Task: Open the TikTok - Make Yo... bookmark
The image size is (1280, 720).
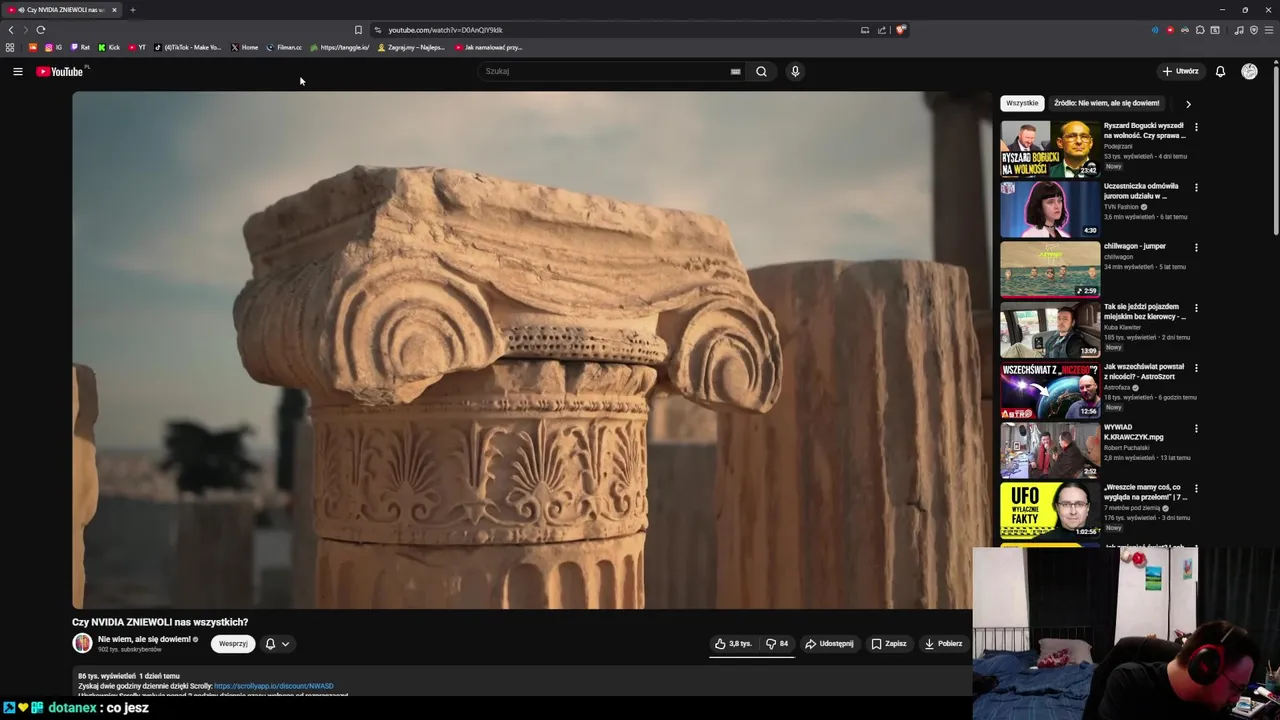Action: pos(188,47)
